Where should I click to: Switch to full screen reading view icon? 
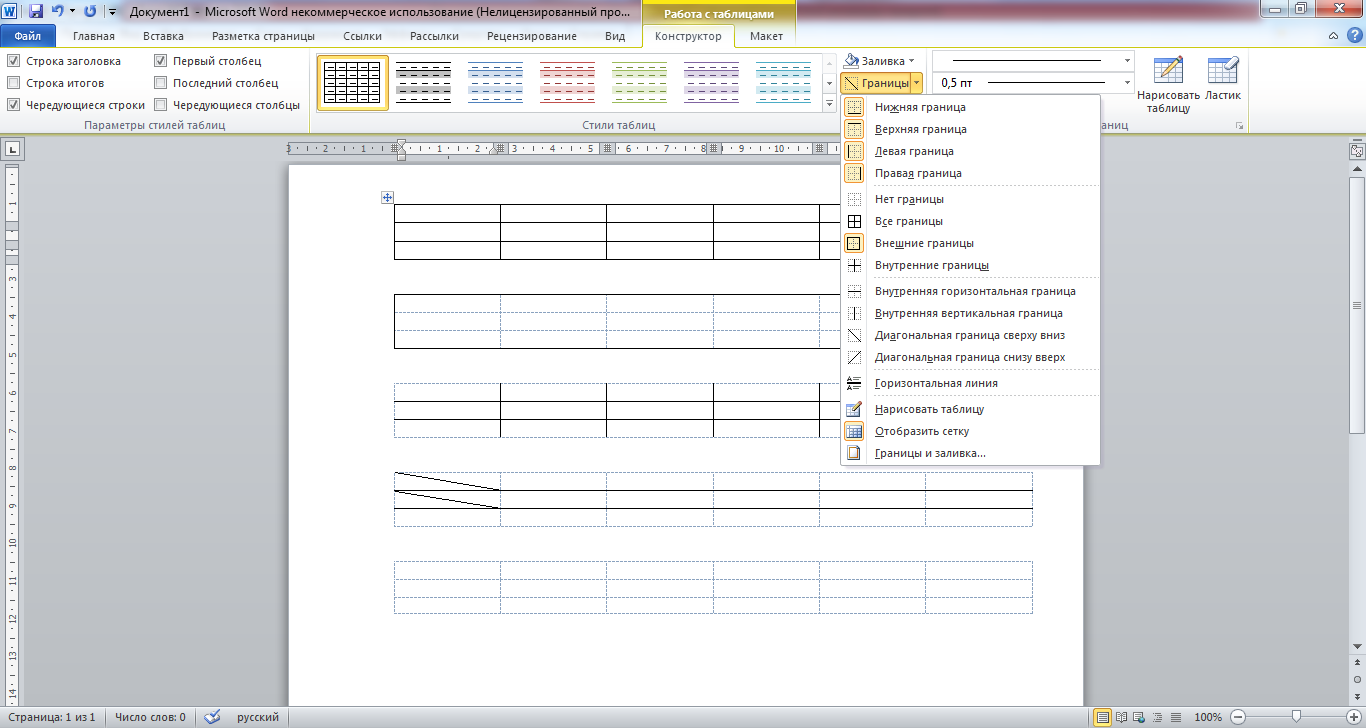tap(1121, 717)
